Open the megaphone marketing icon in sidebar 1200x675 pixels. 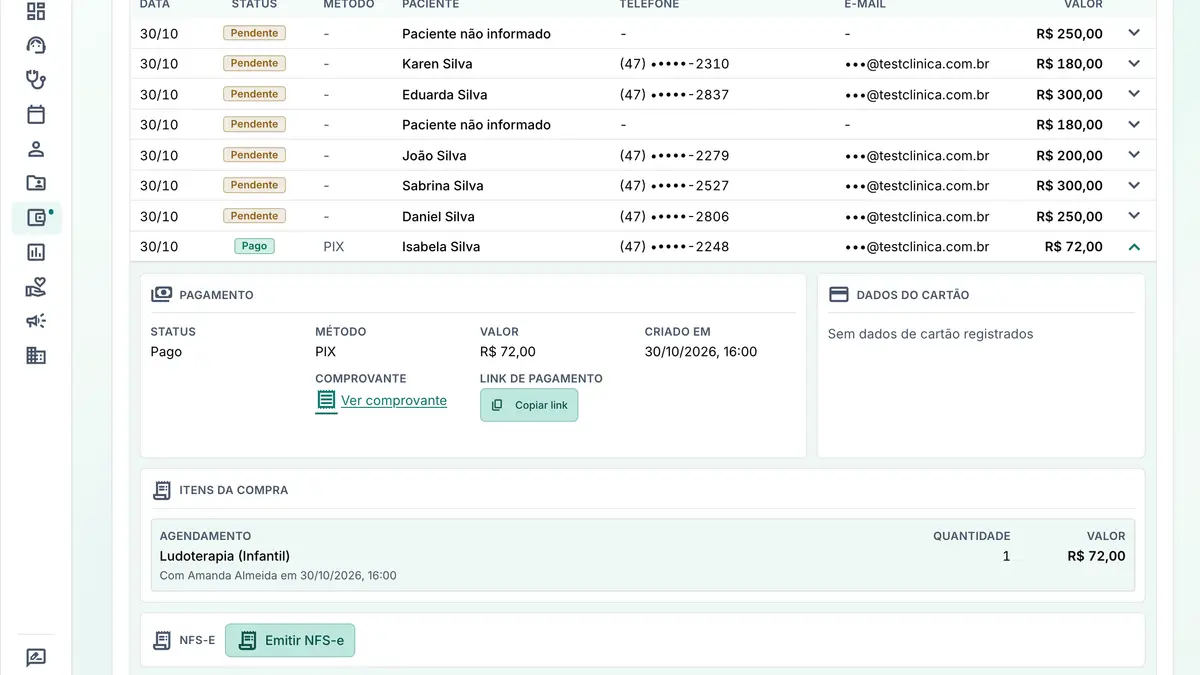[36, 321]
